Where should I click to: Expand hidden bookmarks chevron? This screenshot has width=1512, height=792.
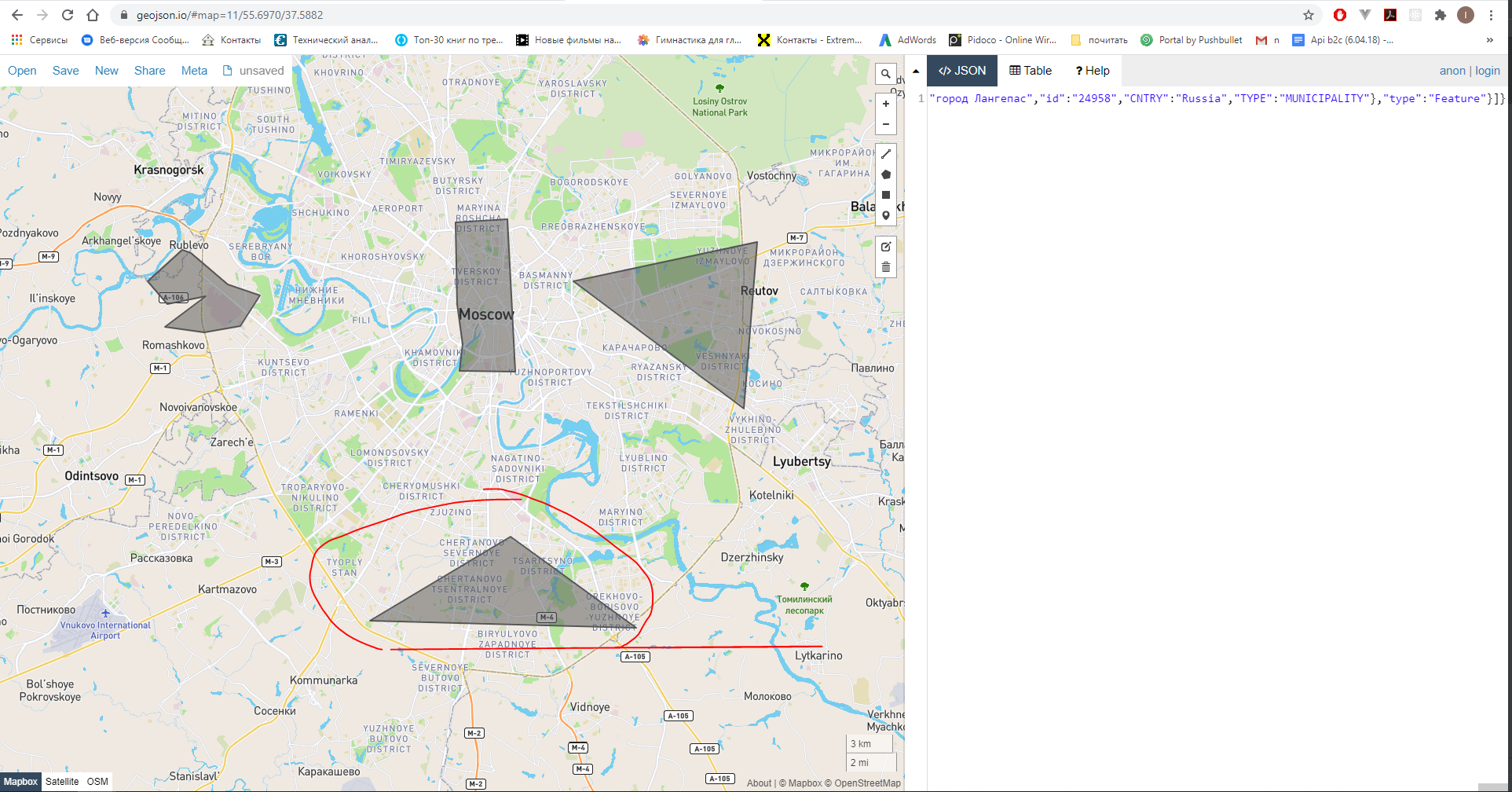pos(1490,40)
